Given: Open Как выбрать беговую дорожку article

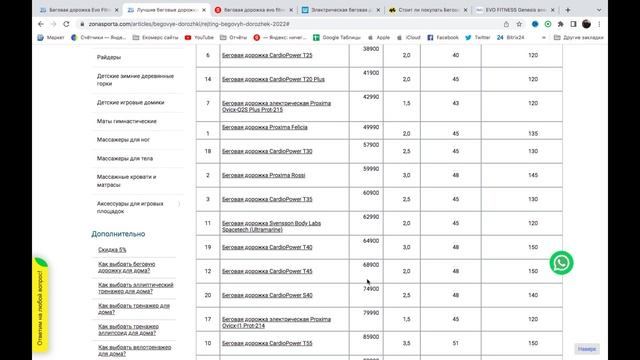Looking at the screenshot, I should coord(127,267).
